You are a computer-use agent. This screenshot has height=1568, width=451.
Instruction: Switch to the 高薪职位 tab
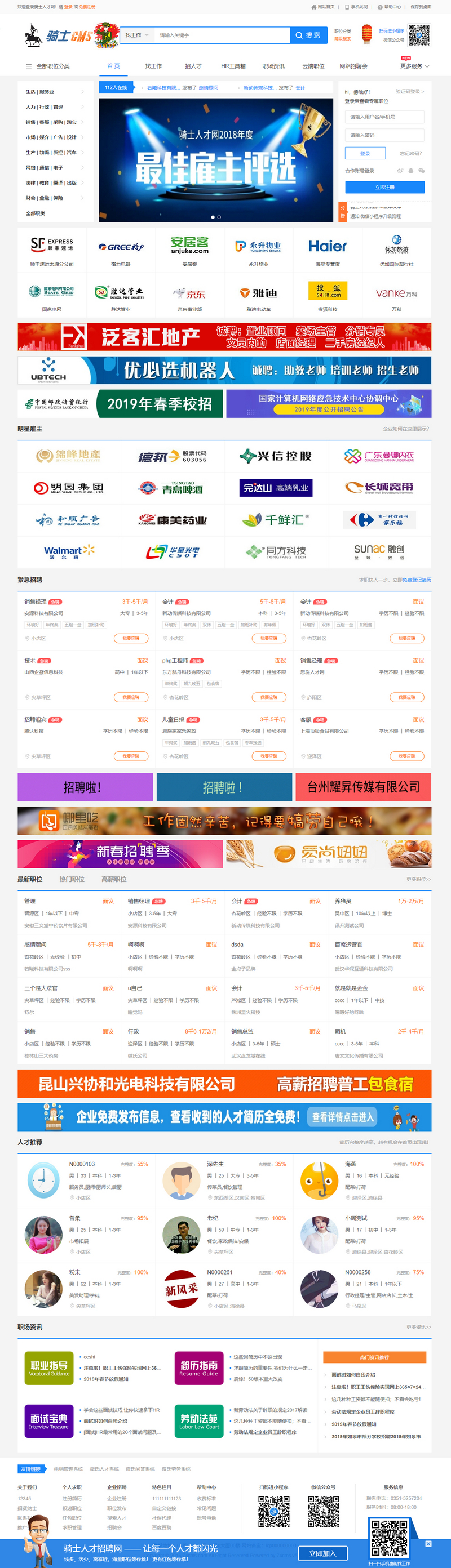(x=114, y=880)
